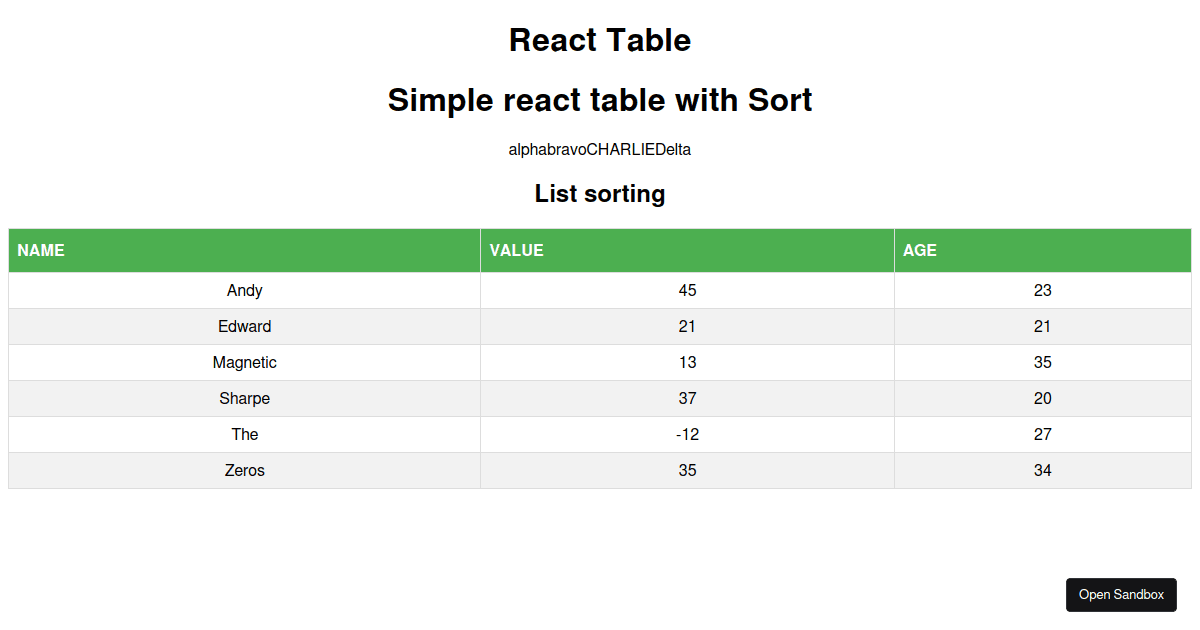Select the row for Edward

pos(245,326)
